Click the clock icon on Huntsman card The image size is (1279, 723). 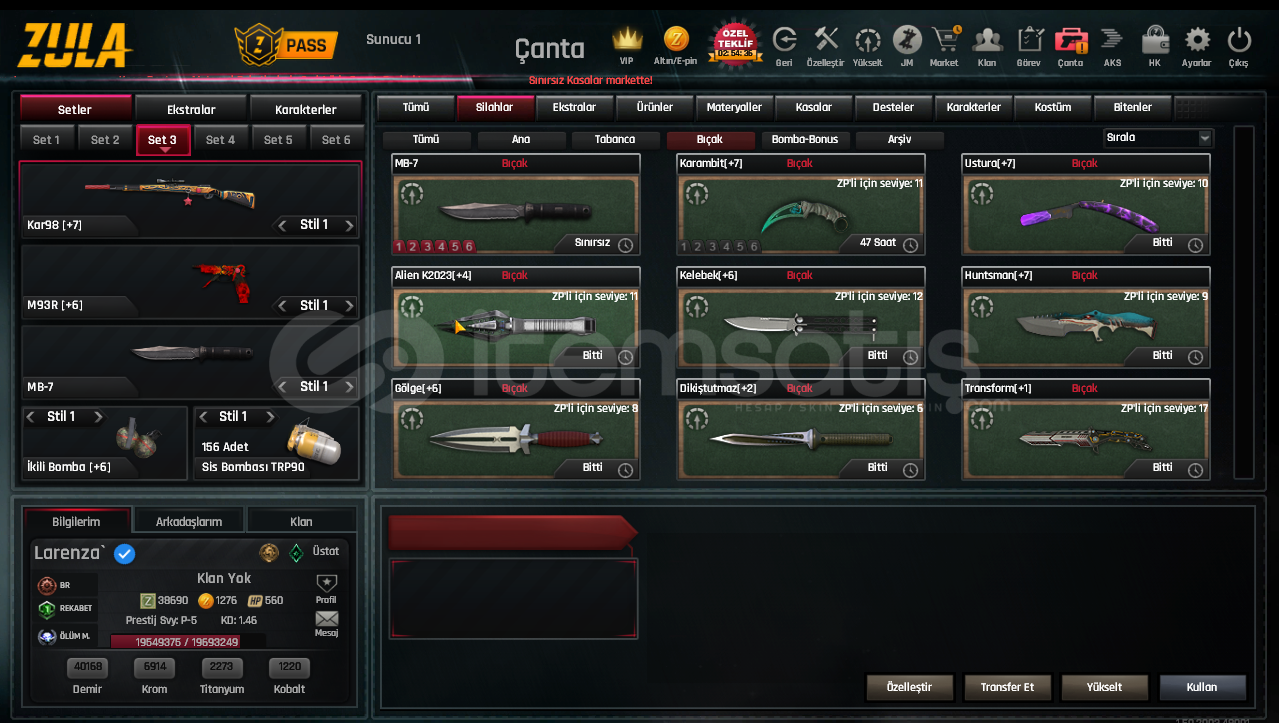coord(1195,356)
